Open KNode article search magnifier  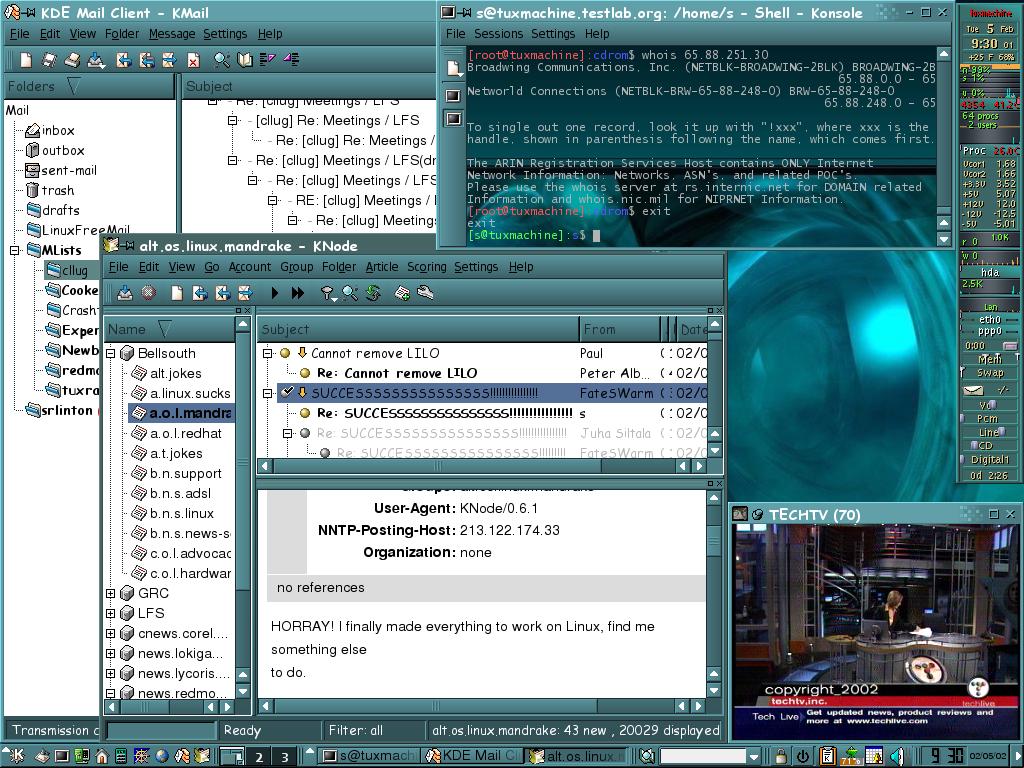tap(350, 293)
